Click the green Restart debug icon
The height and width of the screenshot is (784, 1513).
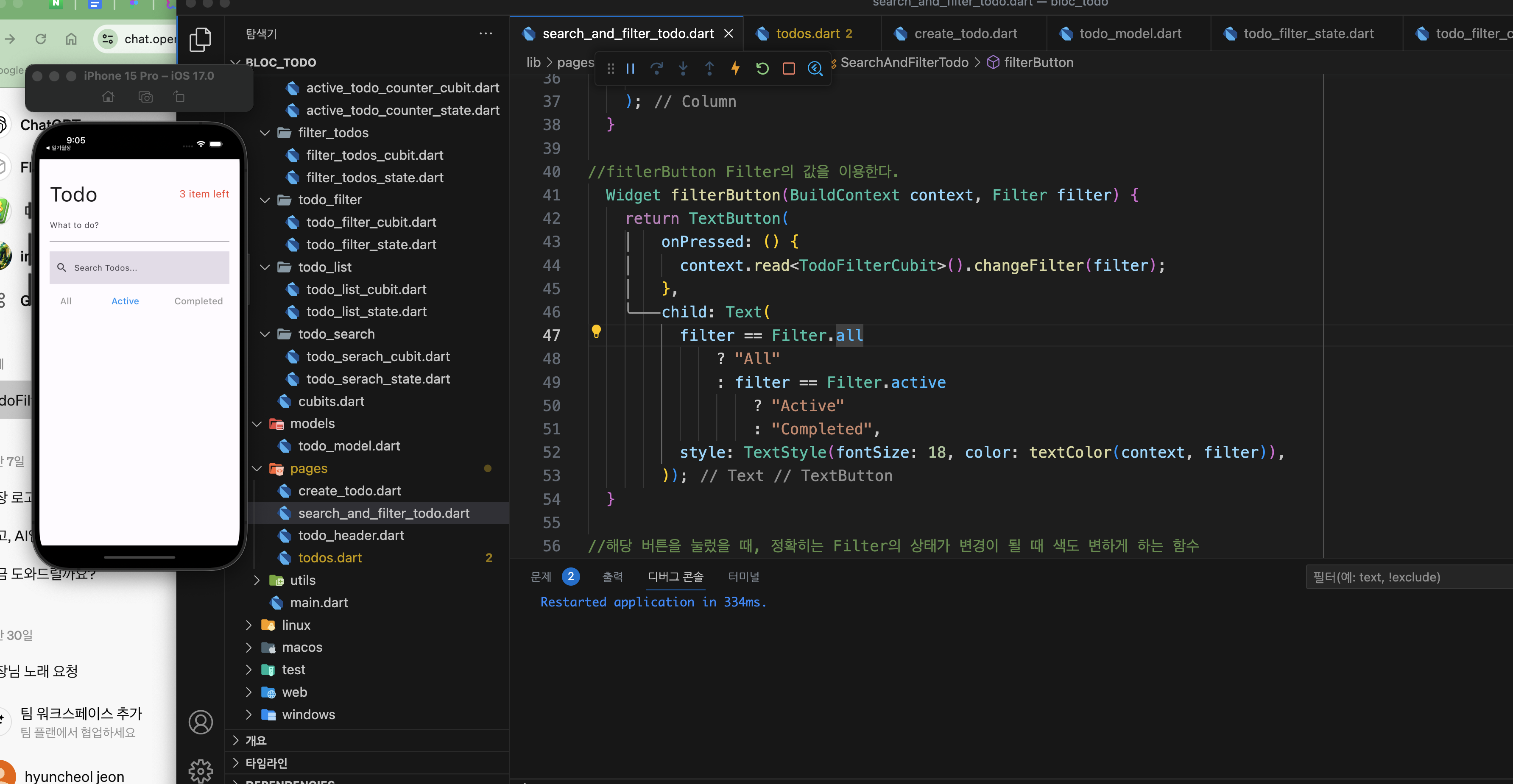(x=762, y=69)
